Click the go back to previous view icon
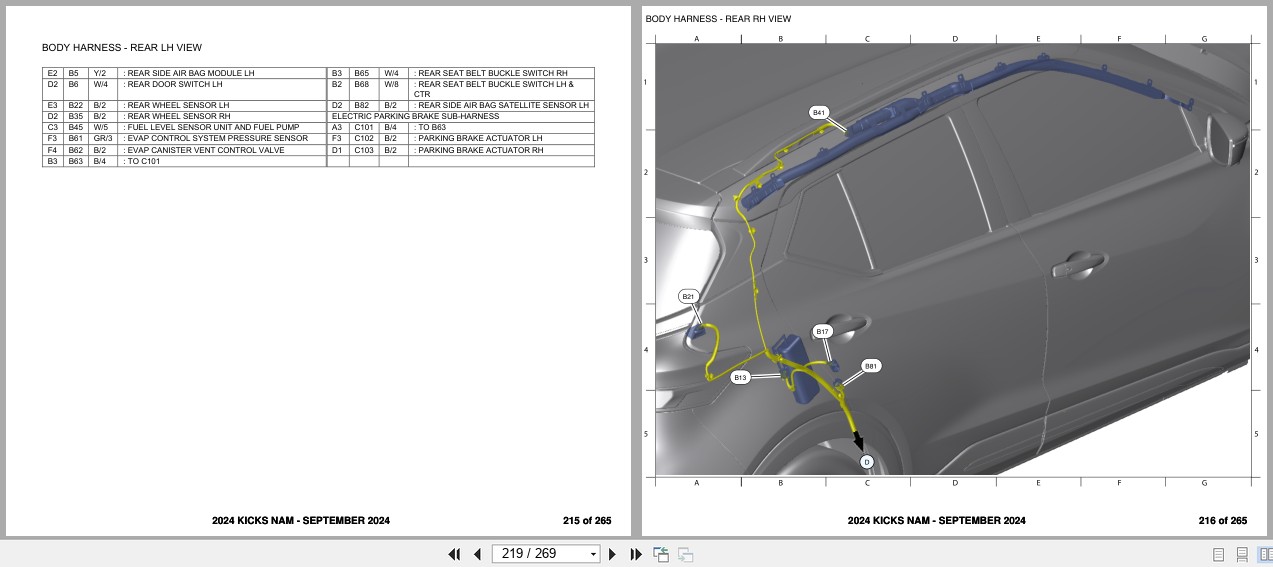Image resolution: width=1273 pixels, height=567 pixels. 661,554
